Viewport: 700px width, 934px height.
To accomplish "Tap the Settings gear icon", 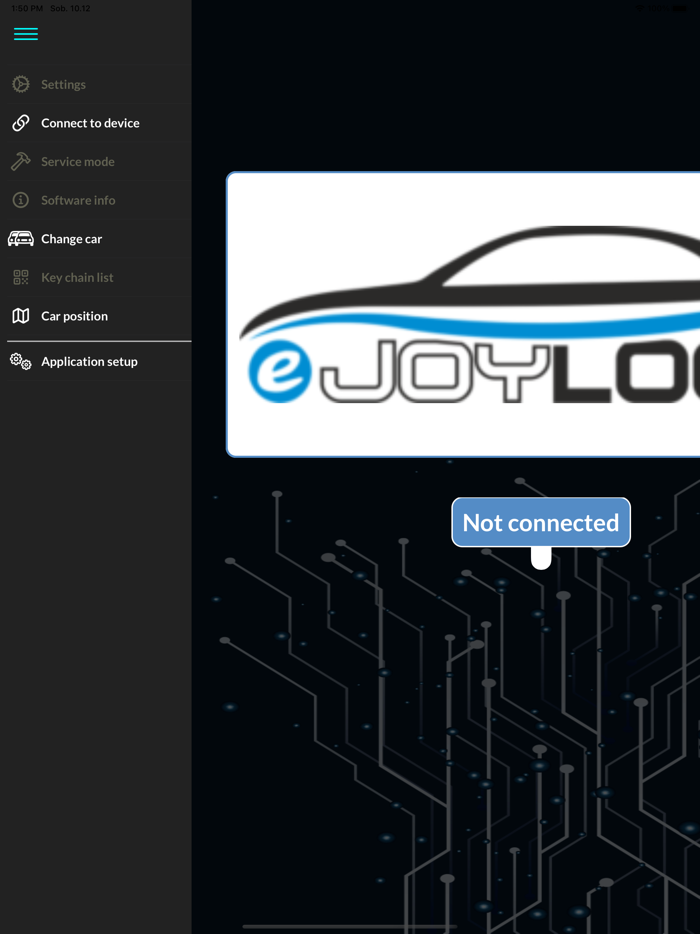I will coord(21,84).
